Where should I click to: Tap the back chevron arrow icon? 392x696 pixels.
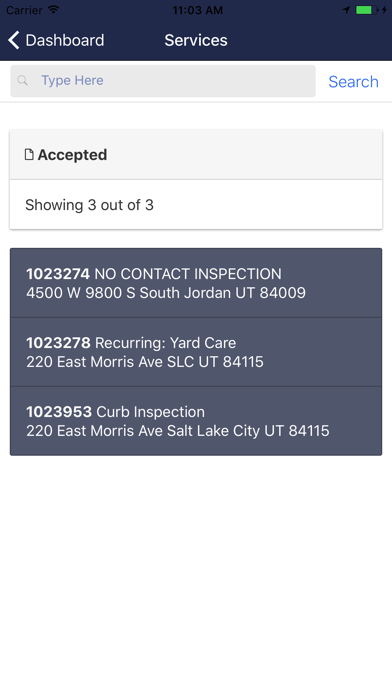pyautogui.click(x=14, y=40)
